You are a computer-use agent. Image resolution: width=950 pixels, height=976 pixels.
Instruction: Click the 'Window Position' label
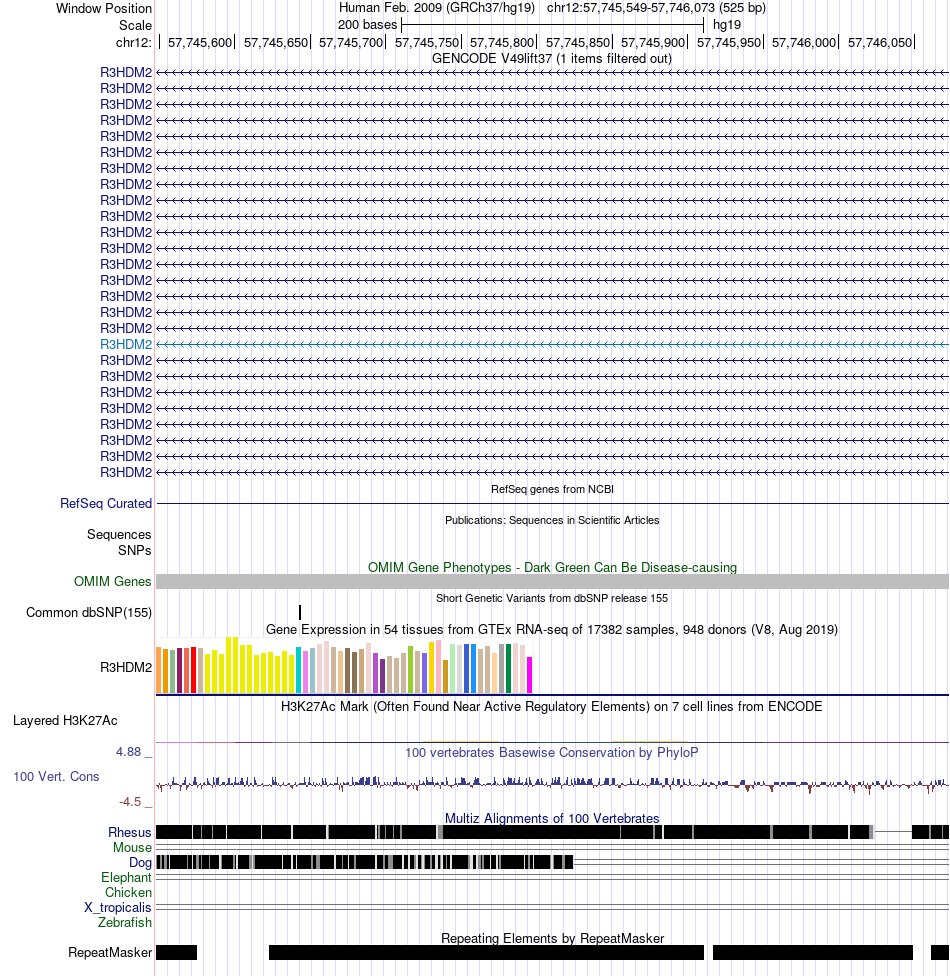(103, 9)
